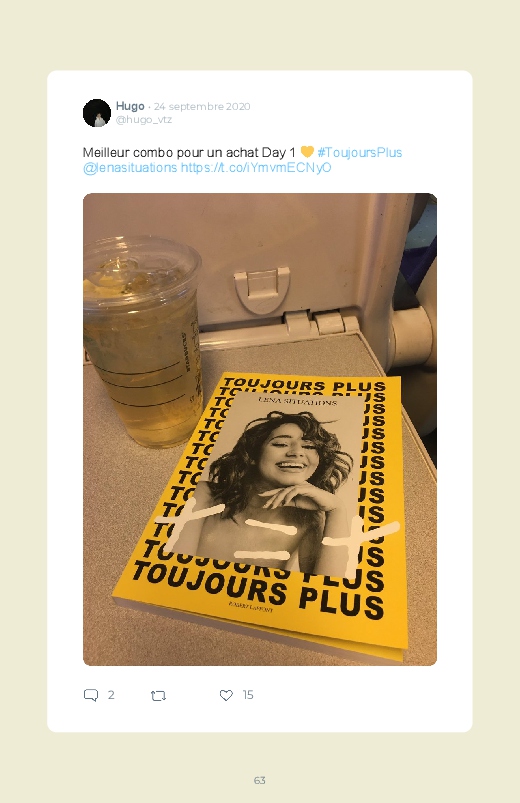This screenshot has width=520, height=803.
Task: Click the reply speech bubble icon
Action: [91, 695]
